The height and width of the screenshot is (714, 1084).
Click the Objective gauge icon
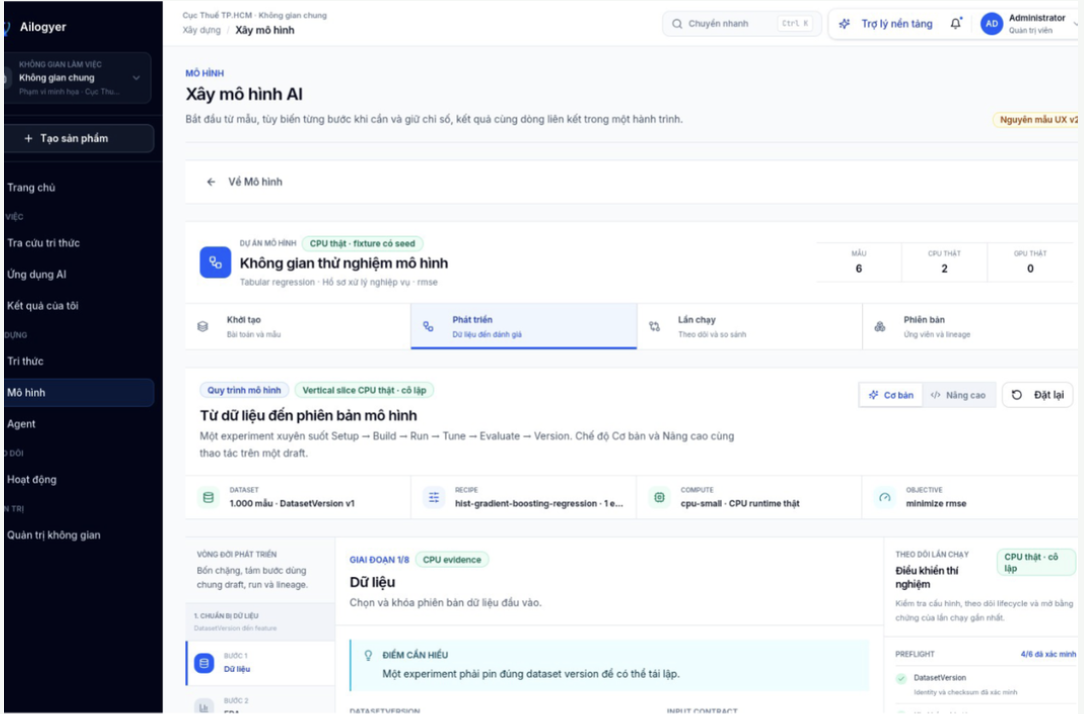click(885, 497)
